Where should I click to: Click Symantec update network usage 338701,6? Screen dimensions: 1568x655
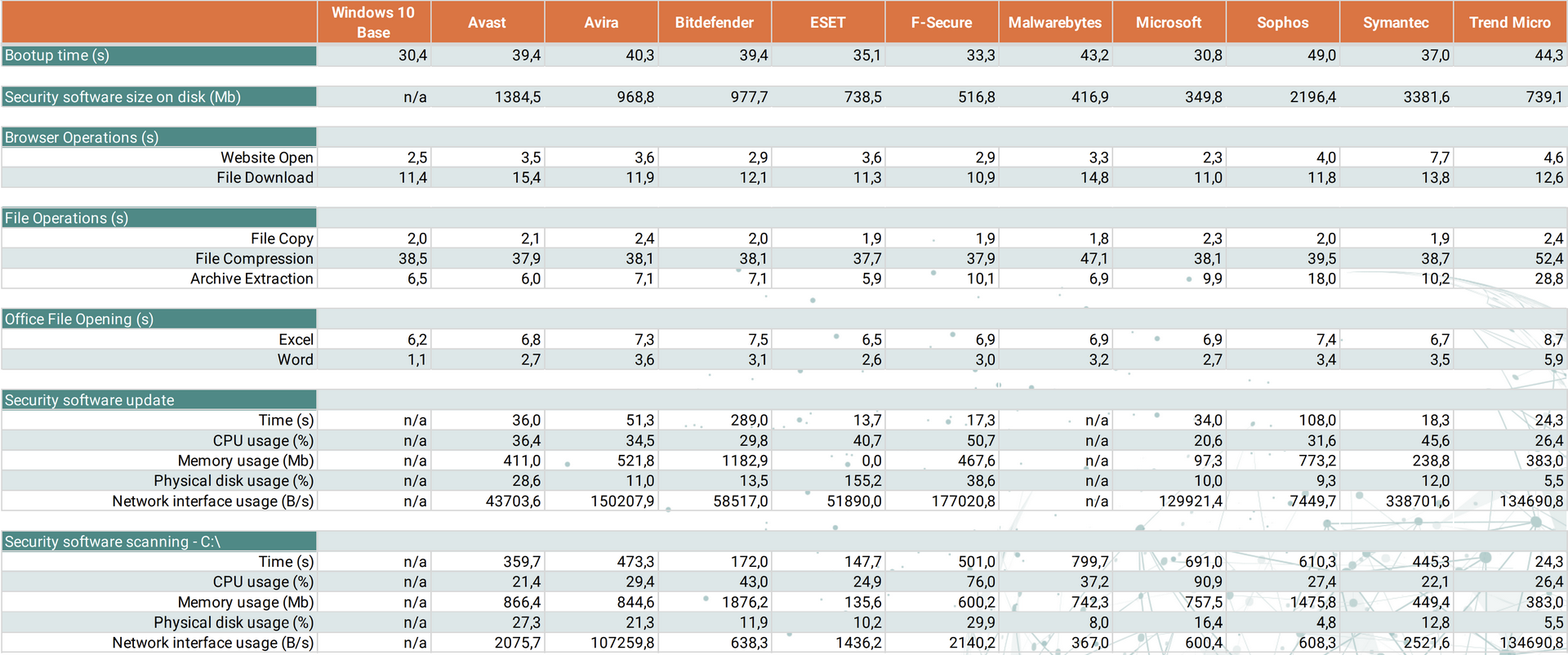[x=1418, y=501]
